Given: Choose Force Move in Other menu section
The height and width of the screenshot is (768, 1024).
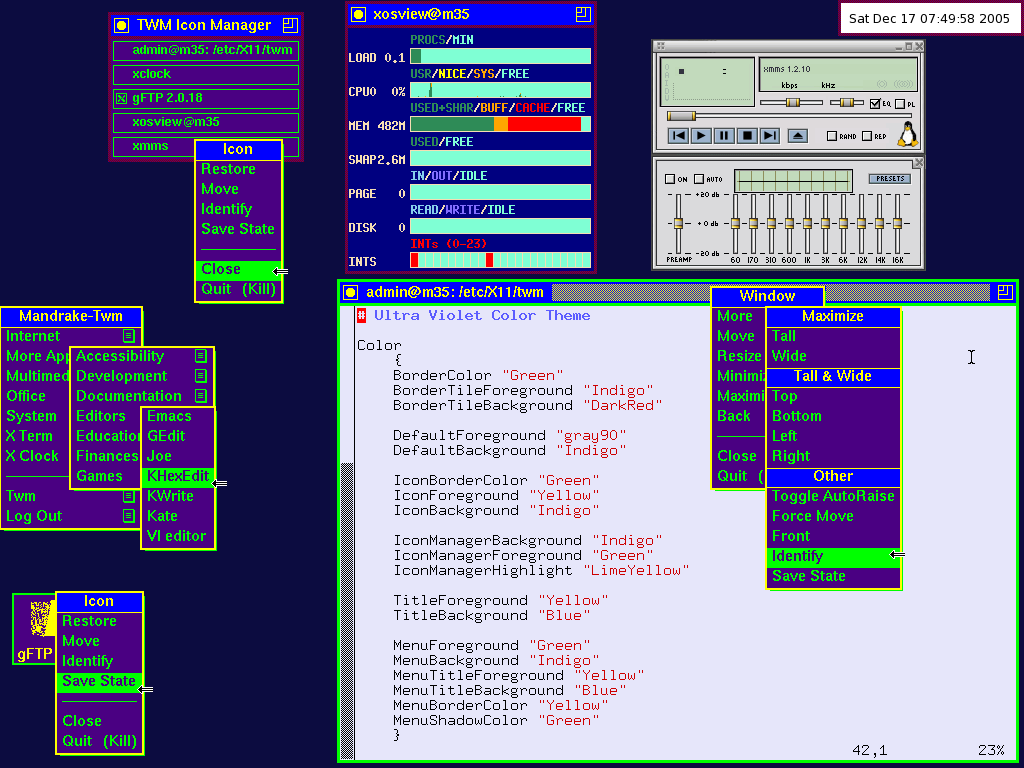Looking at the screenshot, I should click(833, 516).
